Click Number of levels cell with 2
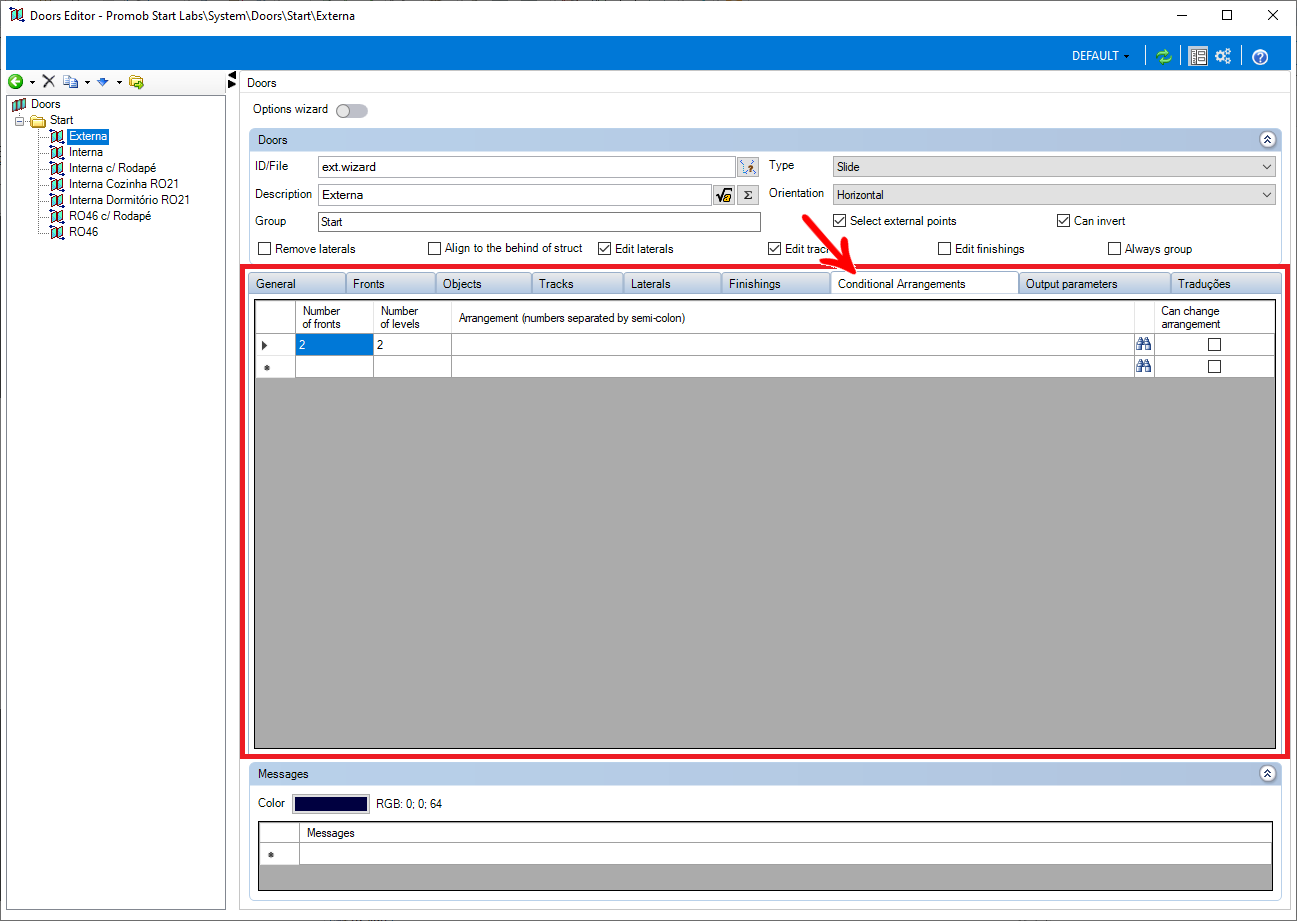1297x921 pixels. point(412,345)
